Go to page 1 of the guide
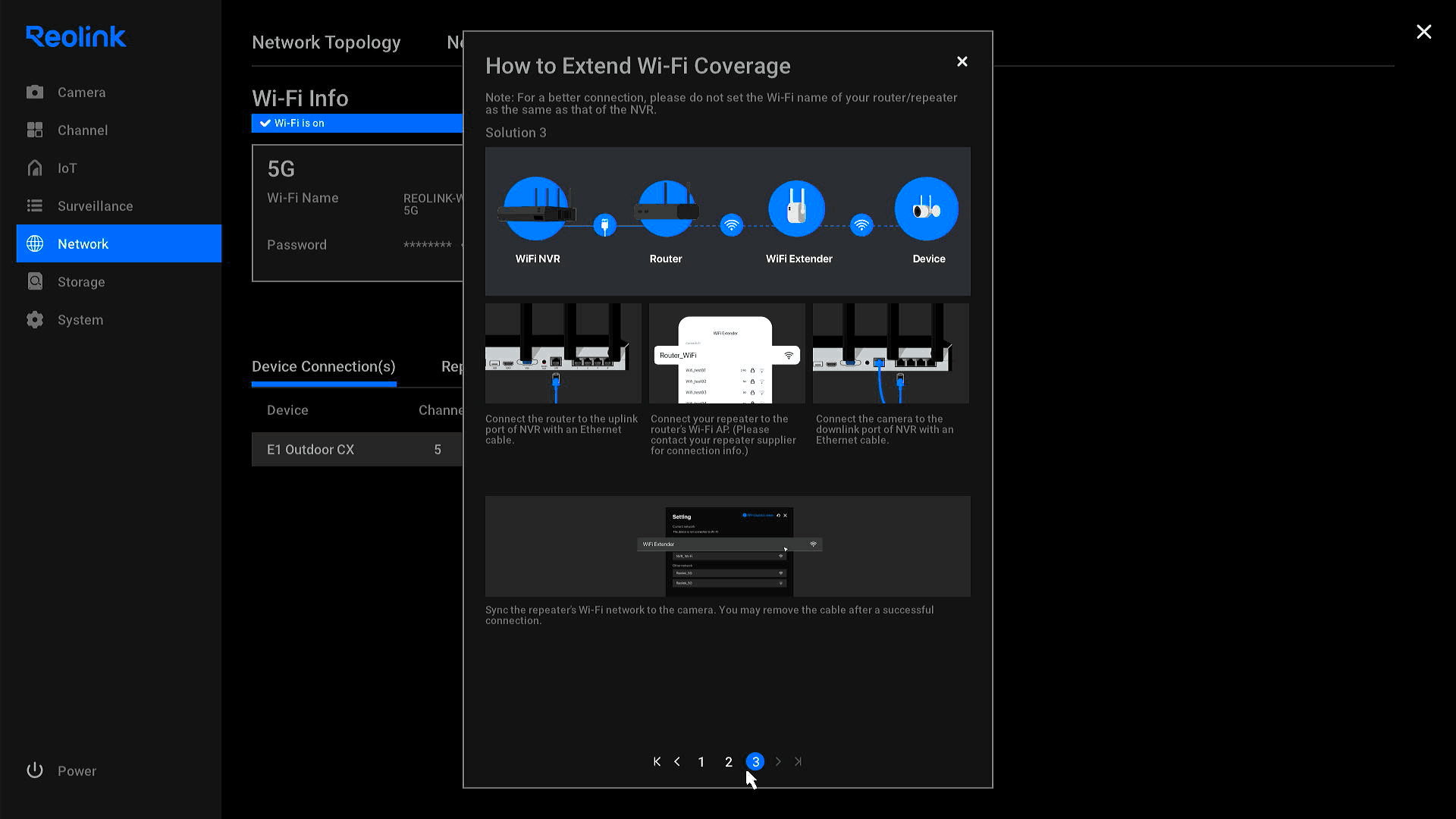1456x819 pixels. point(701,761)
